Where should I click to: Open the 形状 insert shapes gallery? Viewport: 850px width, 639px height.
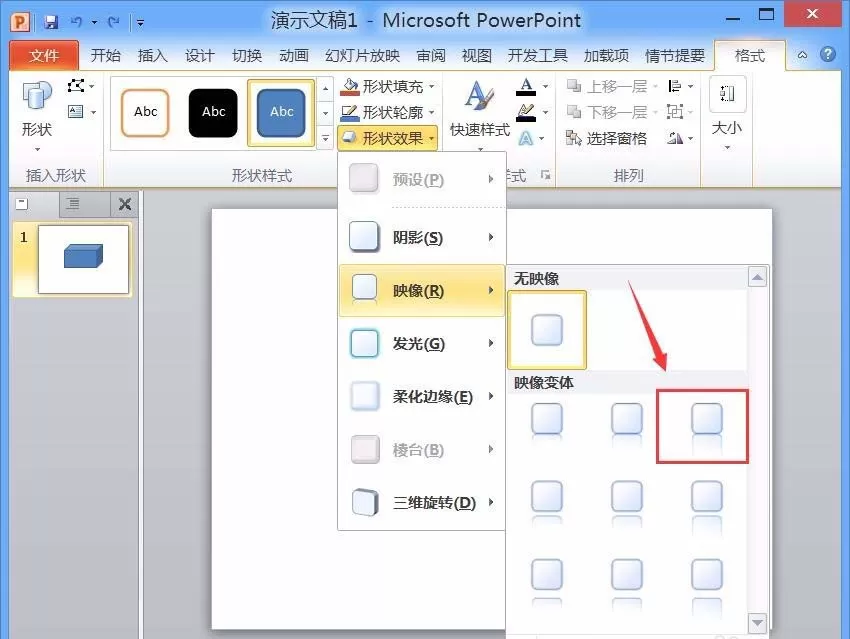pyautogui.click(x=36, y=115)
